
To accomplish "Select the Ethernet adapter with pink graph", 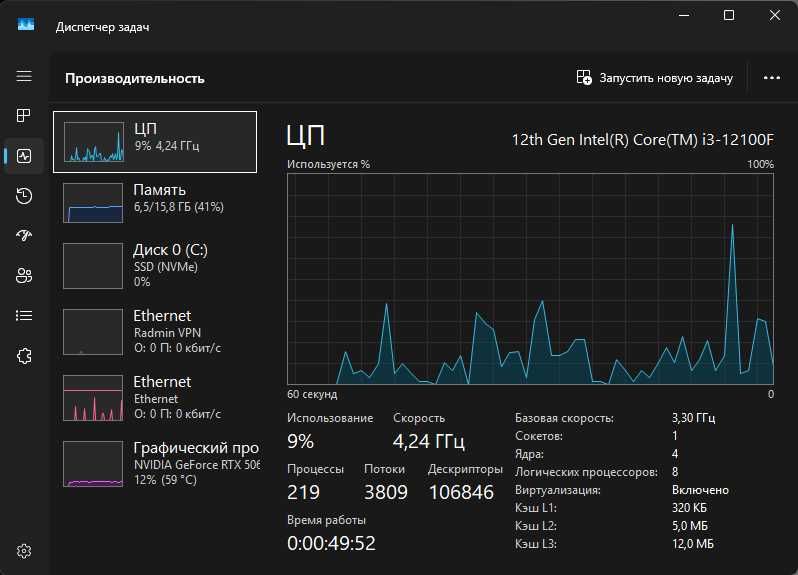I will [155, 396].
